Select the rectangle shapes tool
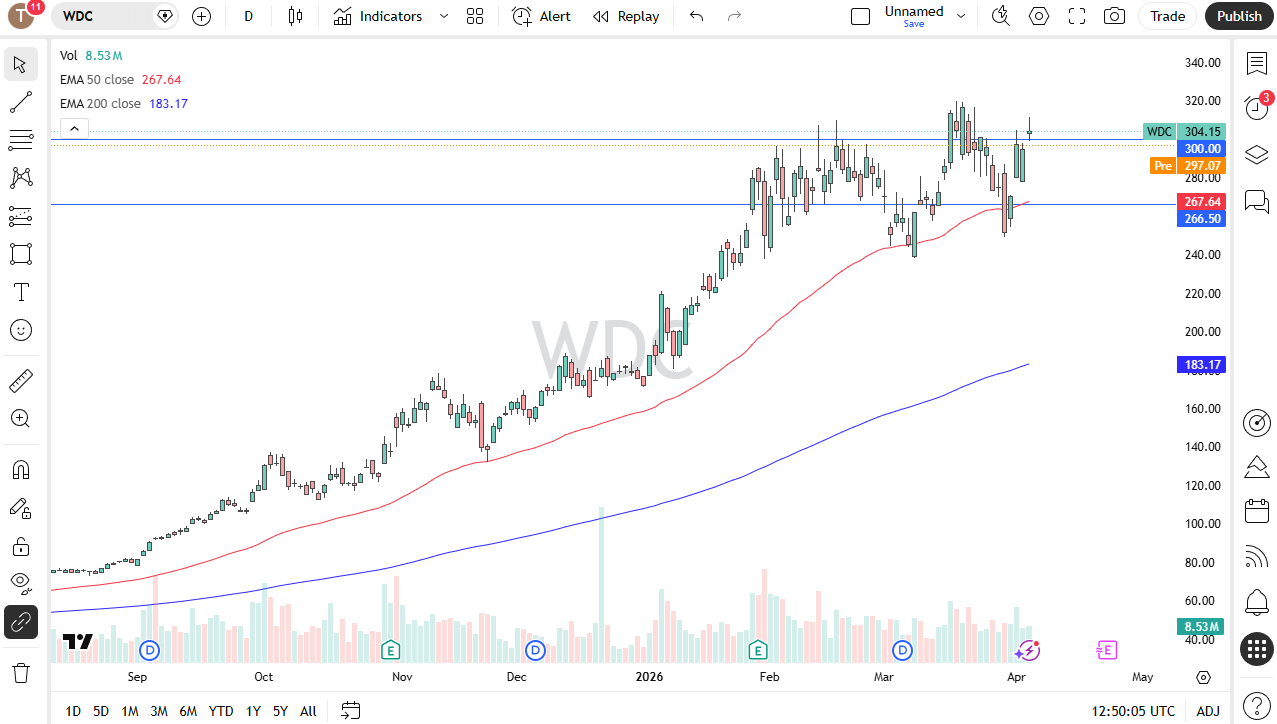The image size is (1277, 724). (21, 254)
